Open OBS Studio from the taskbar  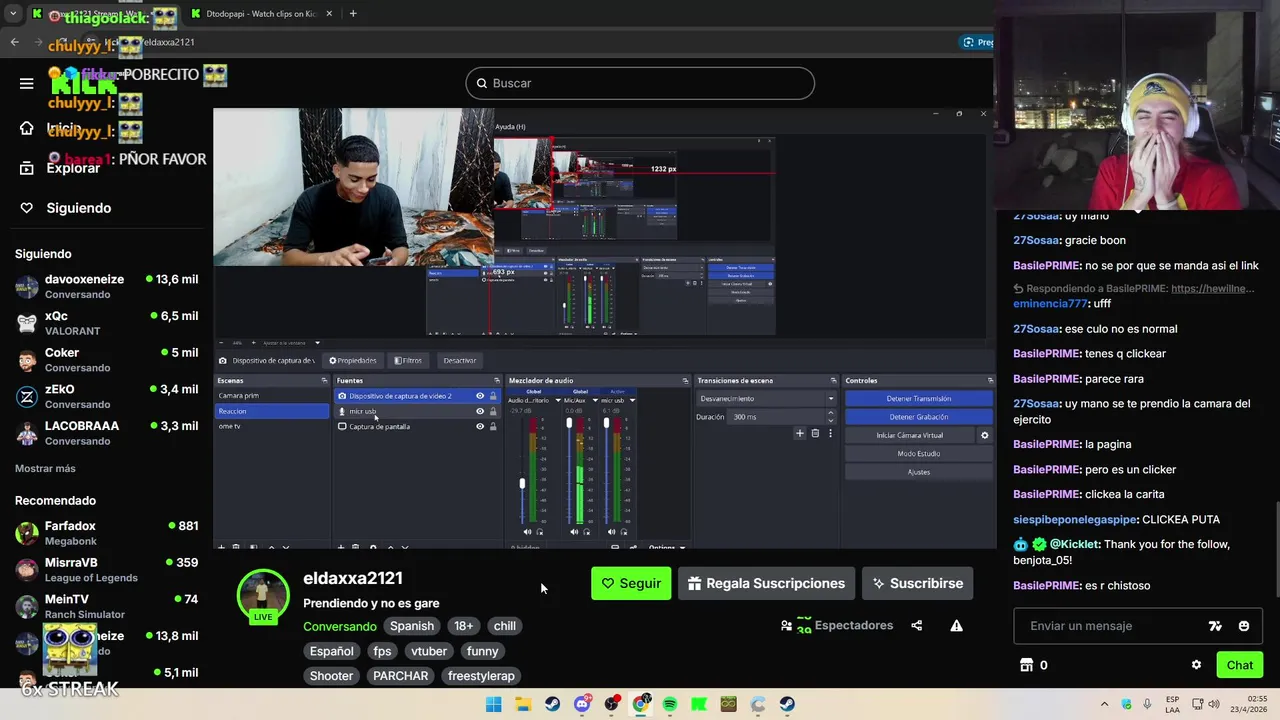click(611, 704)
